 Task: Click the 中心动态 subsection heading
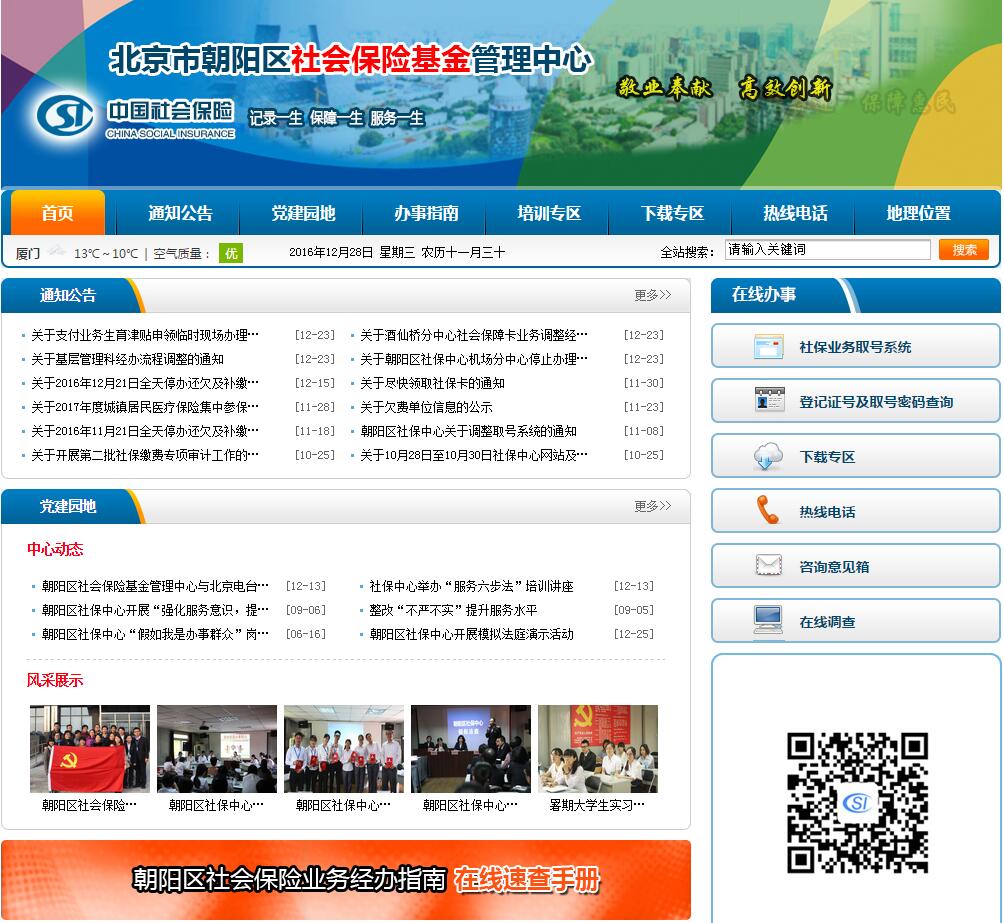click(x=55, y=549)
